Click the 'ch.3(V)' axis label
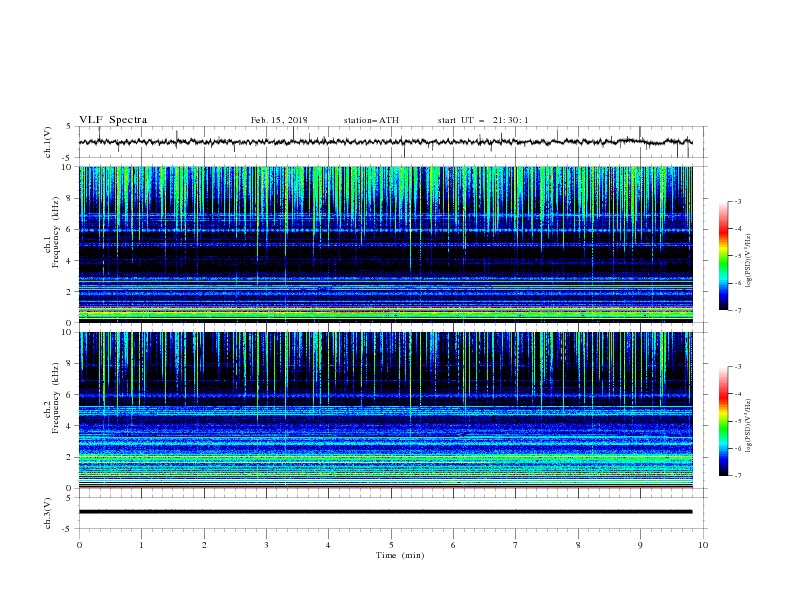Image resolution: width=792 pixels, height=612 pixels. [x=48, y=513]
